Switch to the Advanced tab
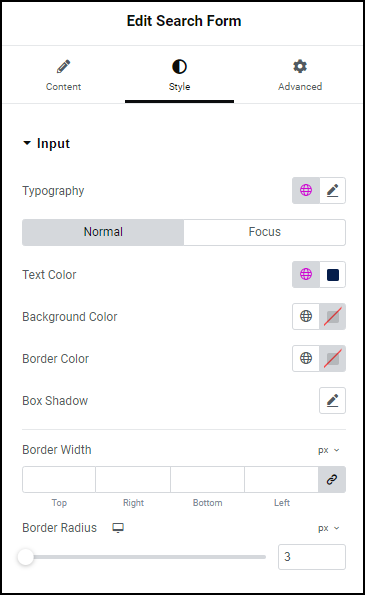The width and height of the screenshot is (365, 595). tap(300, 75)
